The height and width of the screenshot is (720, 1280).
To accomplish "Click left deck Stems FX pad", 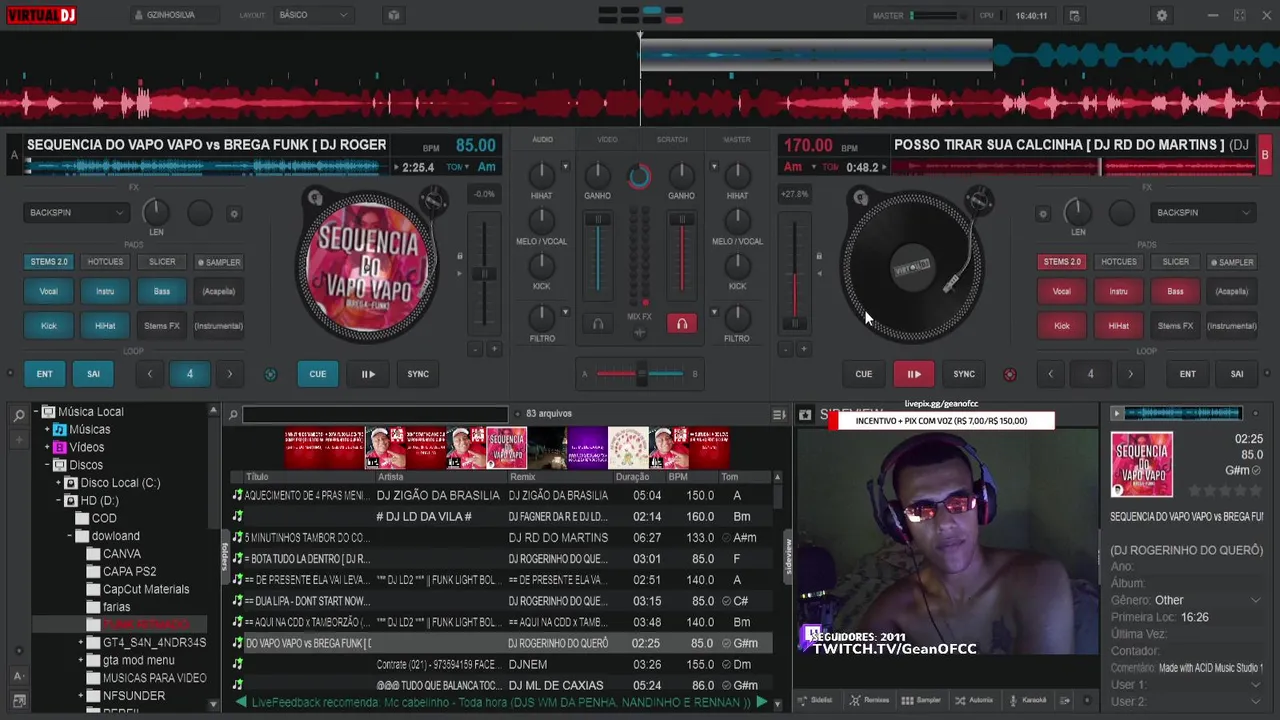I will [x=162, y=326].
